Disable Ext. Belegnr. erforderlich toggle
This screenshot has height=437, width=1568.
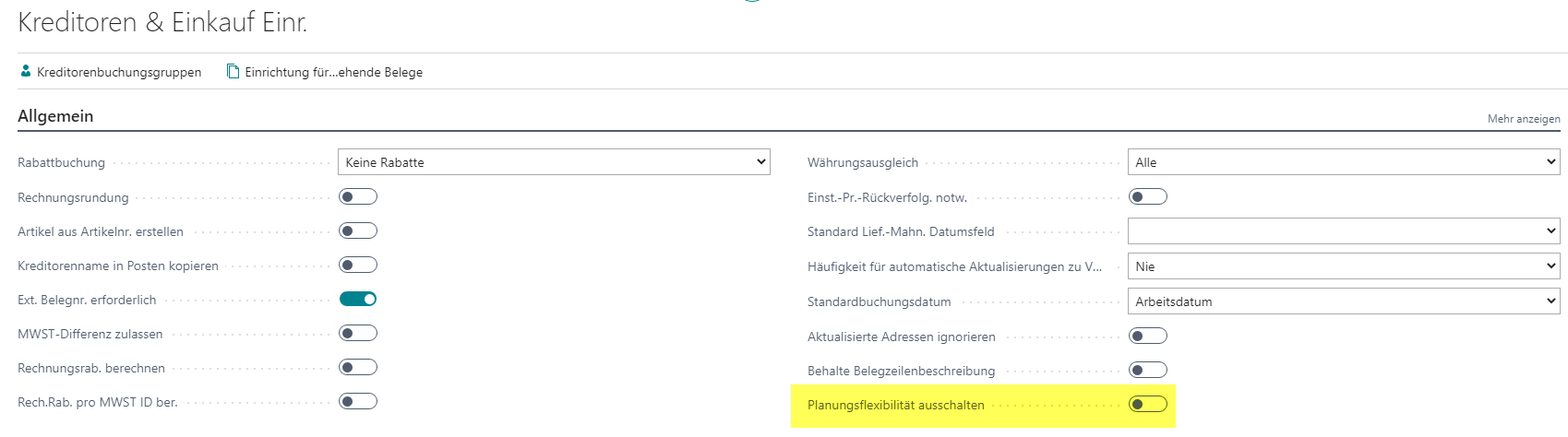click(358, 299)
